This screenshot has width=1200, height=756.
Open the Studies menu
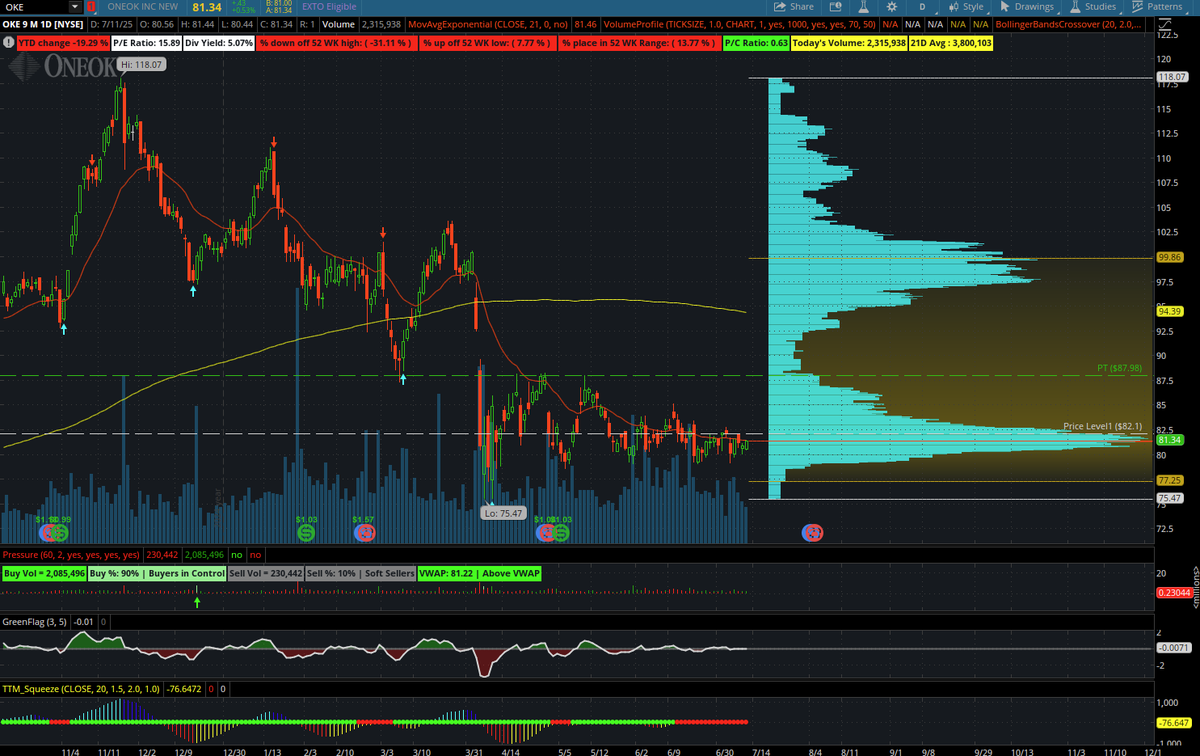pos(1093,7)
